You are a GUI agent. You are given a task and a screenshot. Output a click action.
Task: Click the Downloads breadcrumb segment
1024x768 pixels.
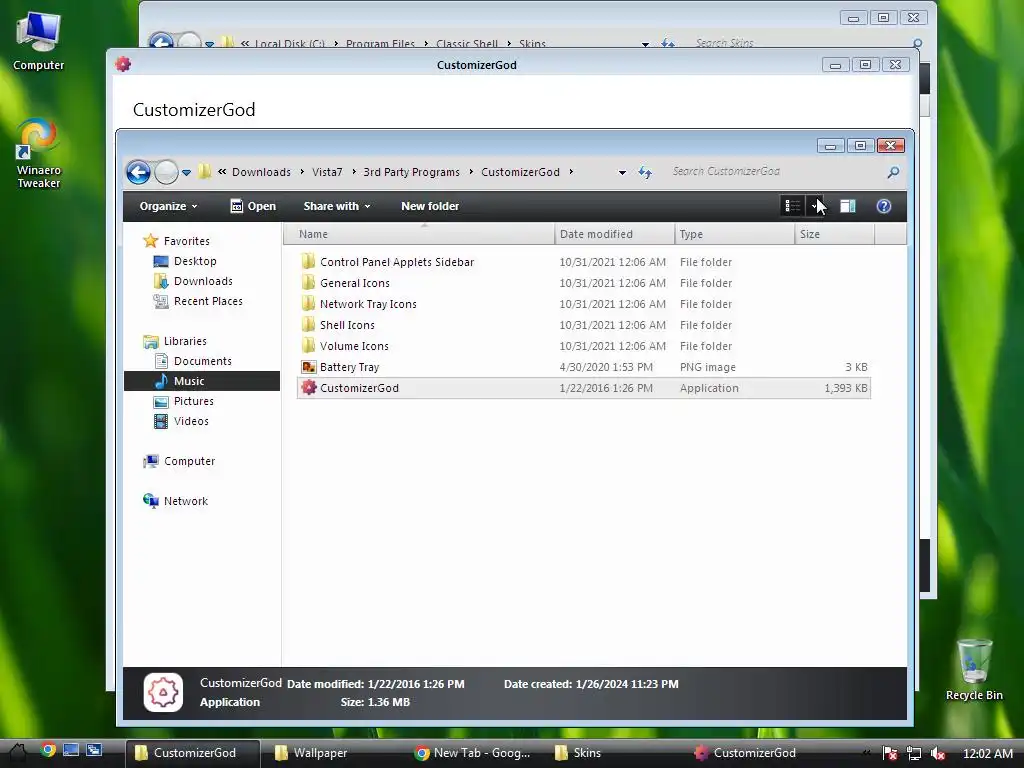point(261,172)
